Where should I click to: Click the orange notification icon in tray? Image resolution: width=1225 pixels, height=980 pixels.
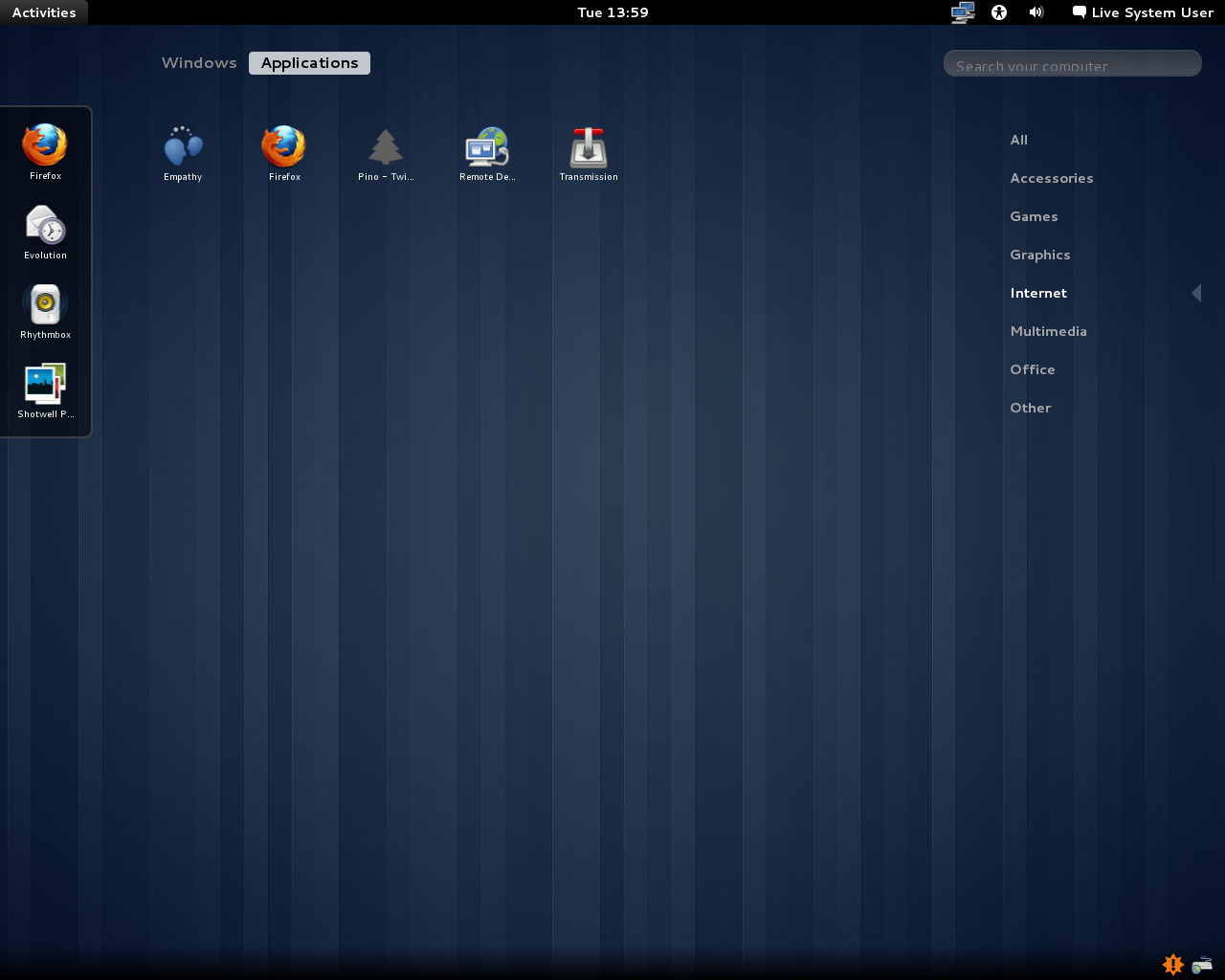pos(1173,965)
